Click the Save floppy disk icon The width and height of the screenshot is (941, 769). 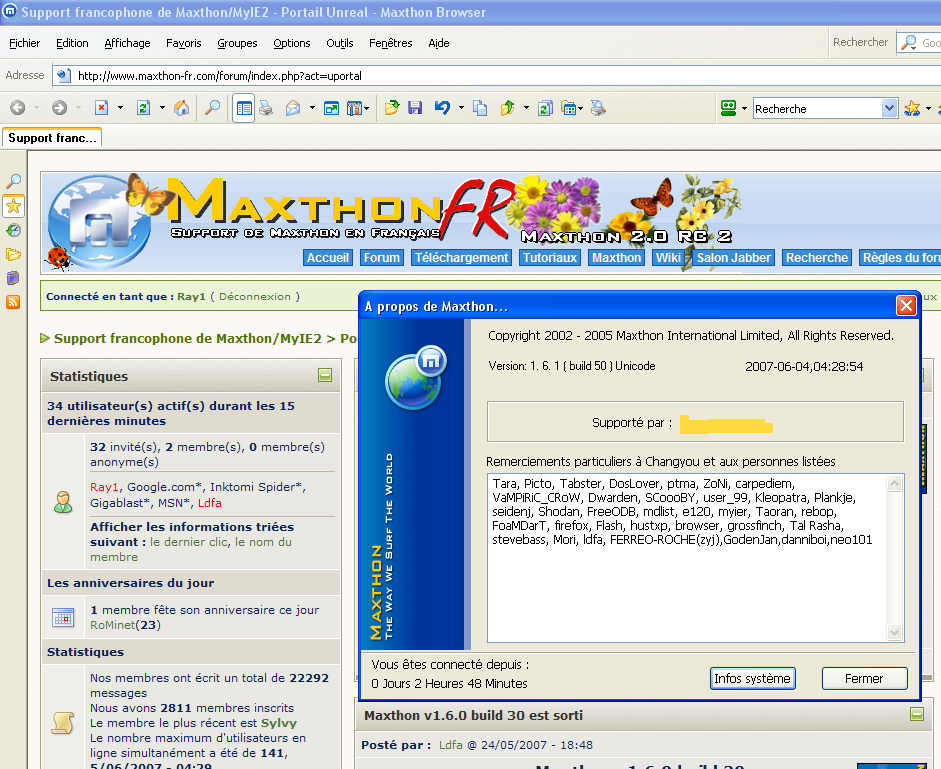(x=415, y=108)
